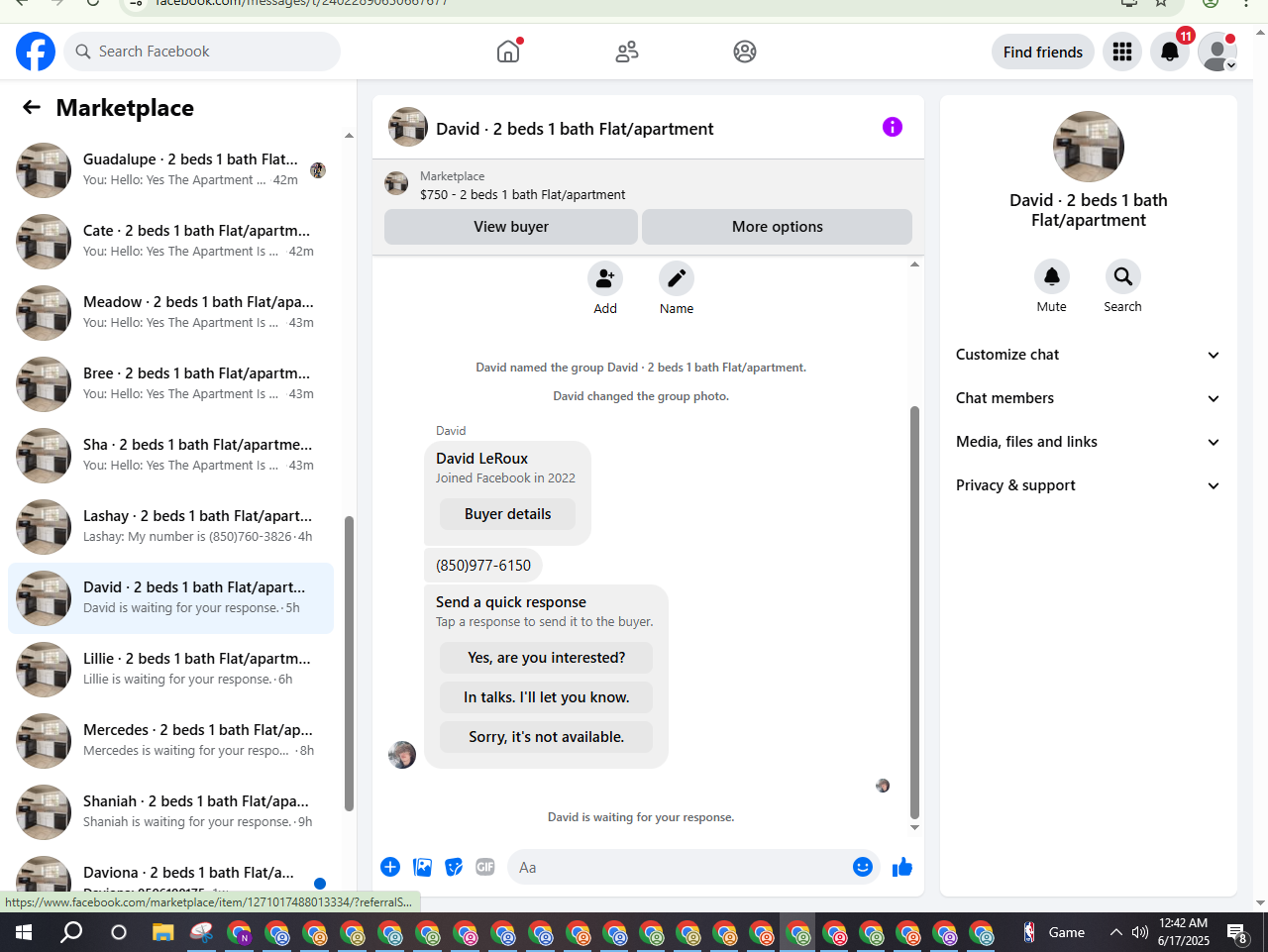Open the Meadow conversation
Screen dimensions: 1268x952
170,313
